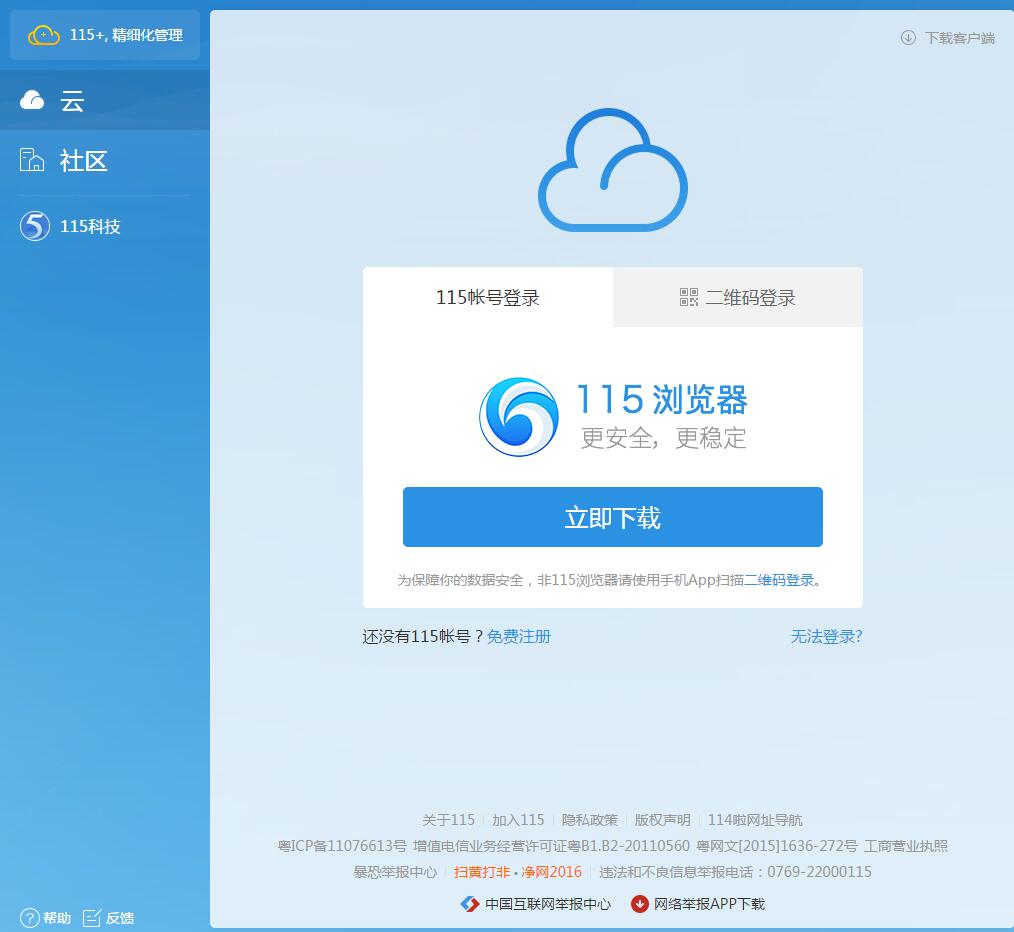The image size is (1014, 932).
Task: Click the large blue cloud logo
Action: 613,170
